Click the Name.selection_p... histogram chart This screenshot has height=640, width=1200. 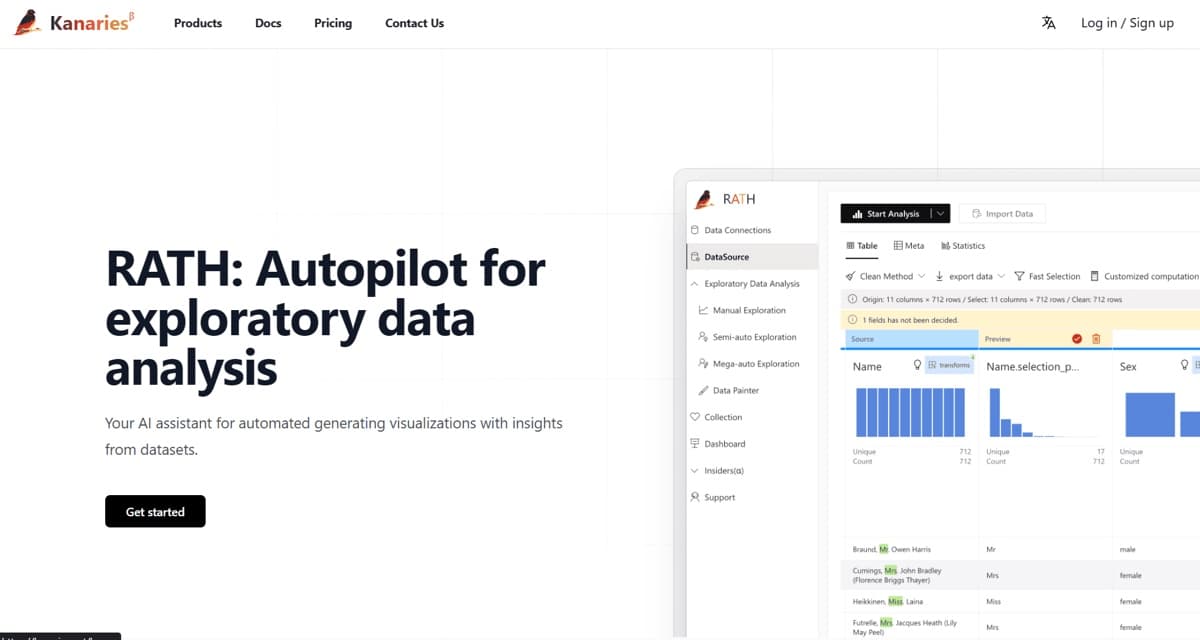pos(1044,412)
